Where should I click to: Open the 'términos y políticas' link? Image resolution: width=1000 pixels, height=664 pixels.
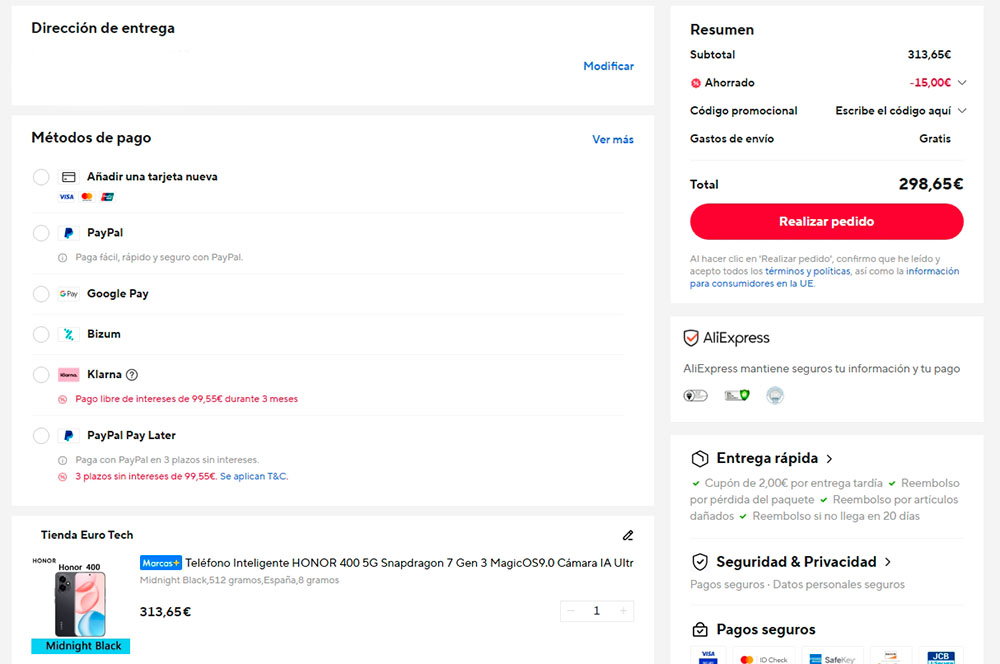(x=807, y=271)
